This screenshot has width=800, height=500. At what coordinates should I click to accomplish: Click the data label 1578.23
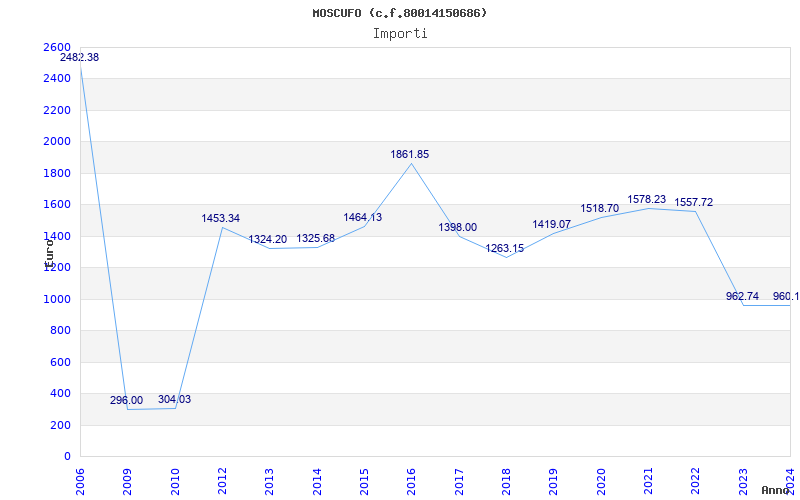tap(646, 199)
